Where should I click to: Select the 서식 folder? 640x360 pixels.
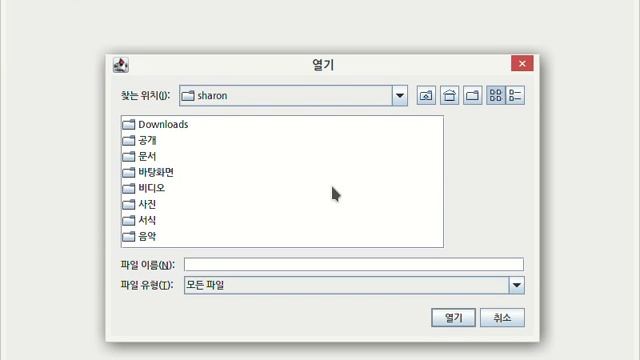coord(139,220)
